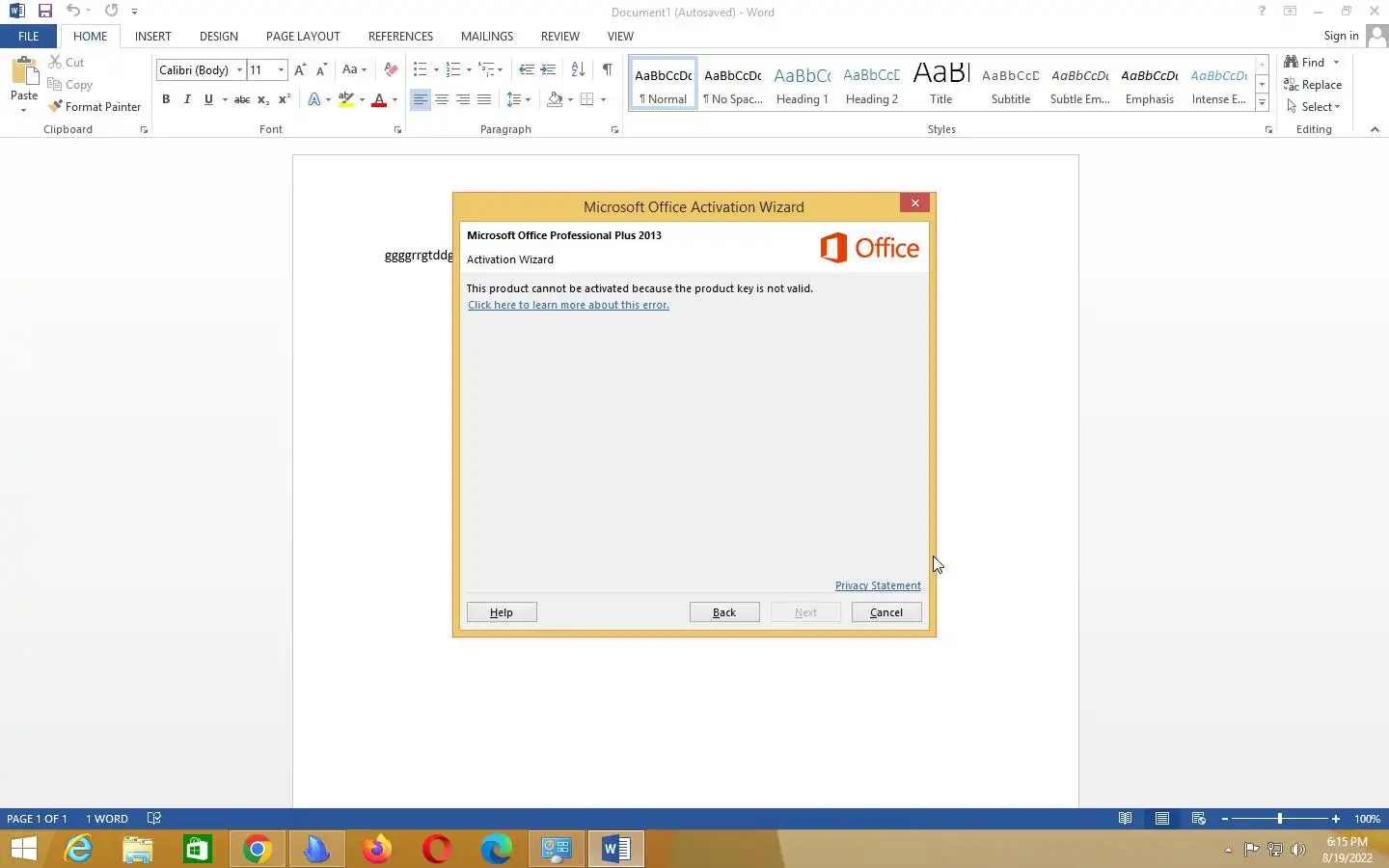Image resolution: width=1389 pixels, height=868 pixels.
Task: Open the Borders dropdown arrow
Action: (x=603, y=99)
